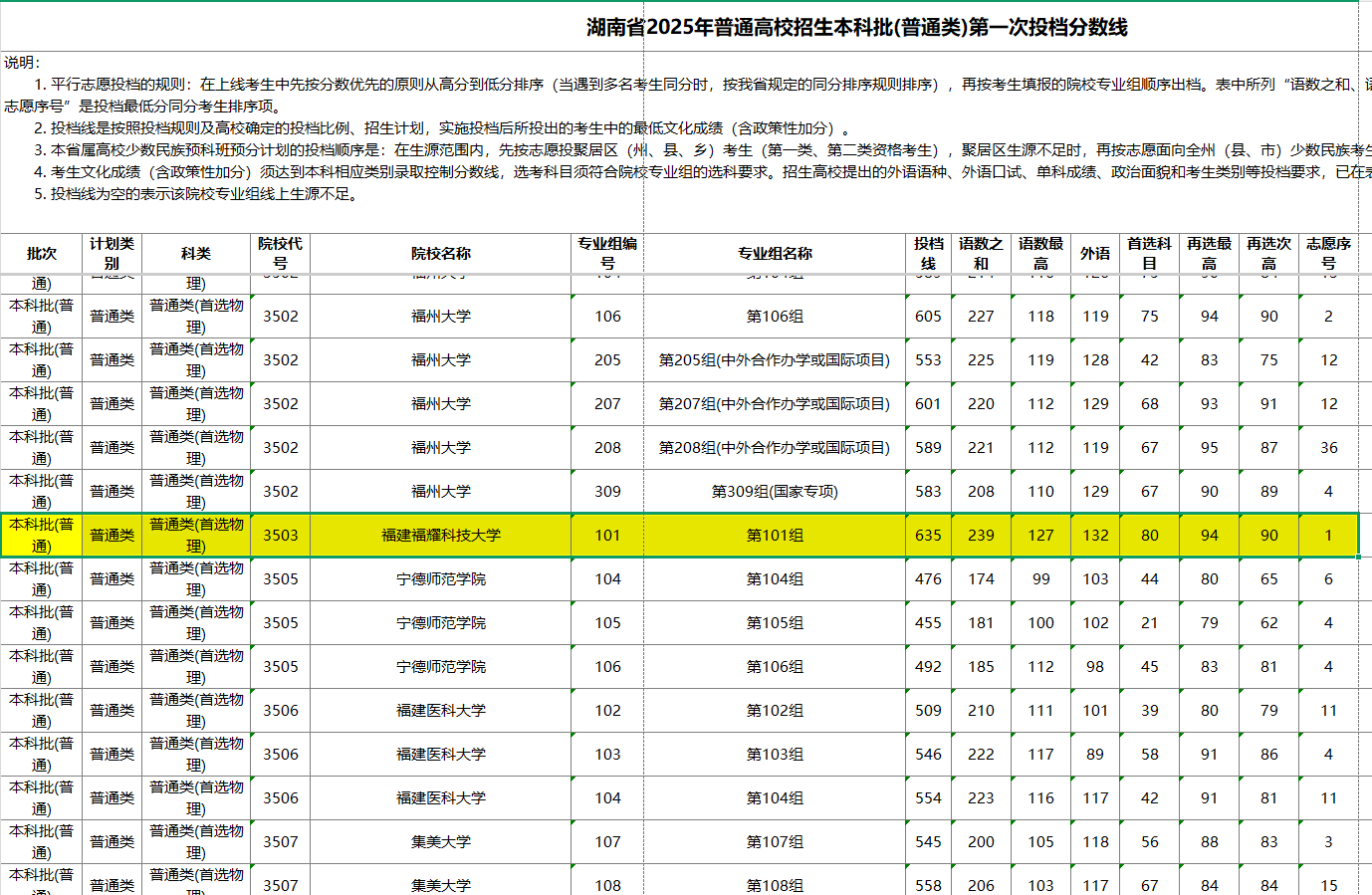The height and width of the screenshot is (895, 1372).
Task: Select cell 第205组(中外合作办学或国际项目)
Action: pos(775,360)
